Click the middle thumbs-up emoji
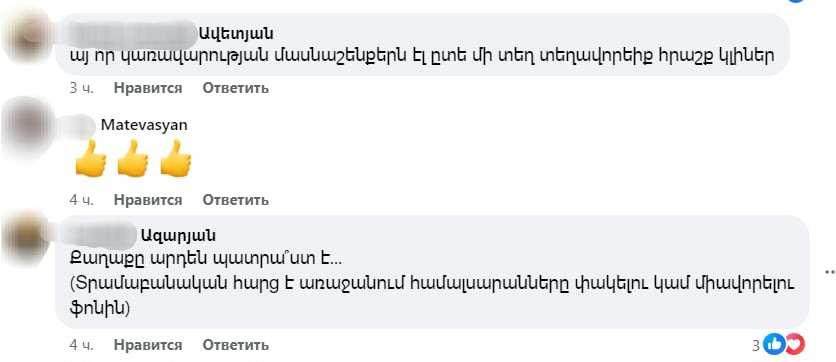Screen dimensions: 836x362 pos(133,158)
